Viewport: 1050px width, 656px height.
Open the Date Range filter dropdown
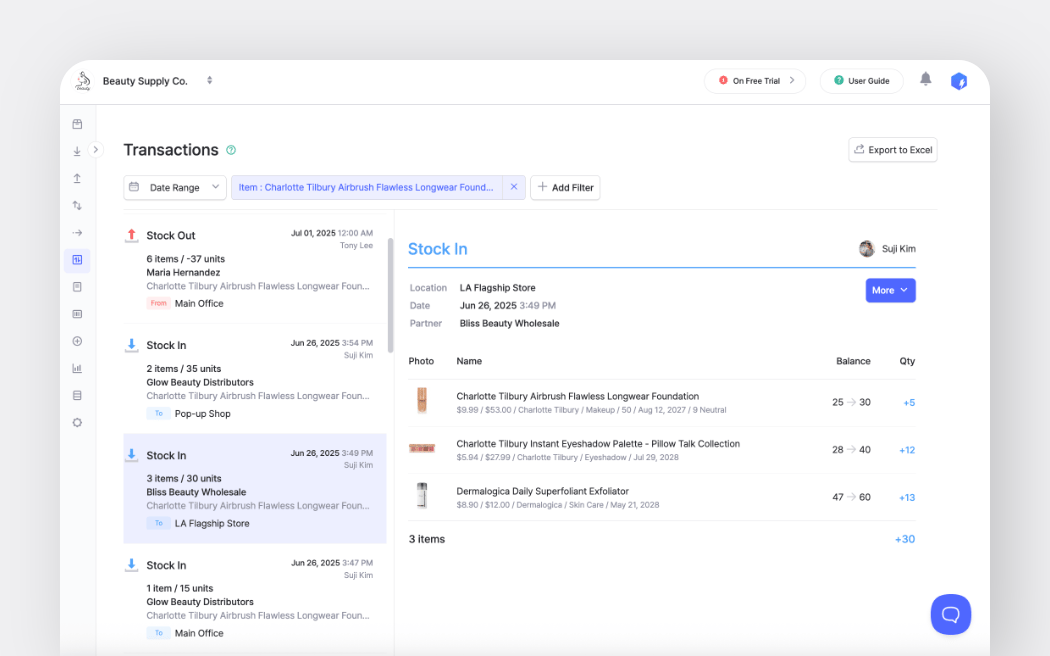pos(175,187)
